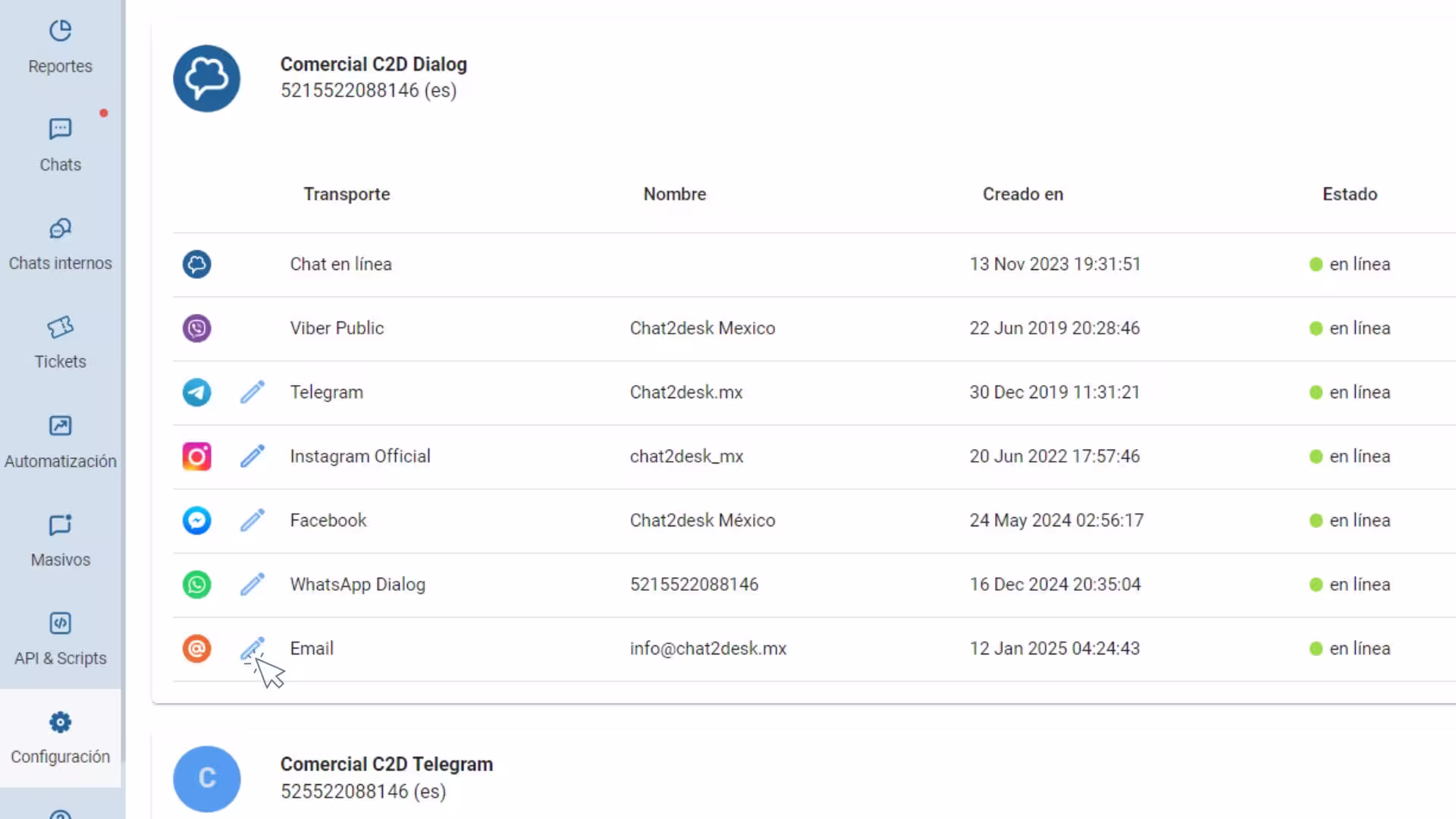The image size is (1456, 819).
Task: Click the date 30 Dec 2019 11:31:21
Action: pos(1055,392)
